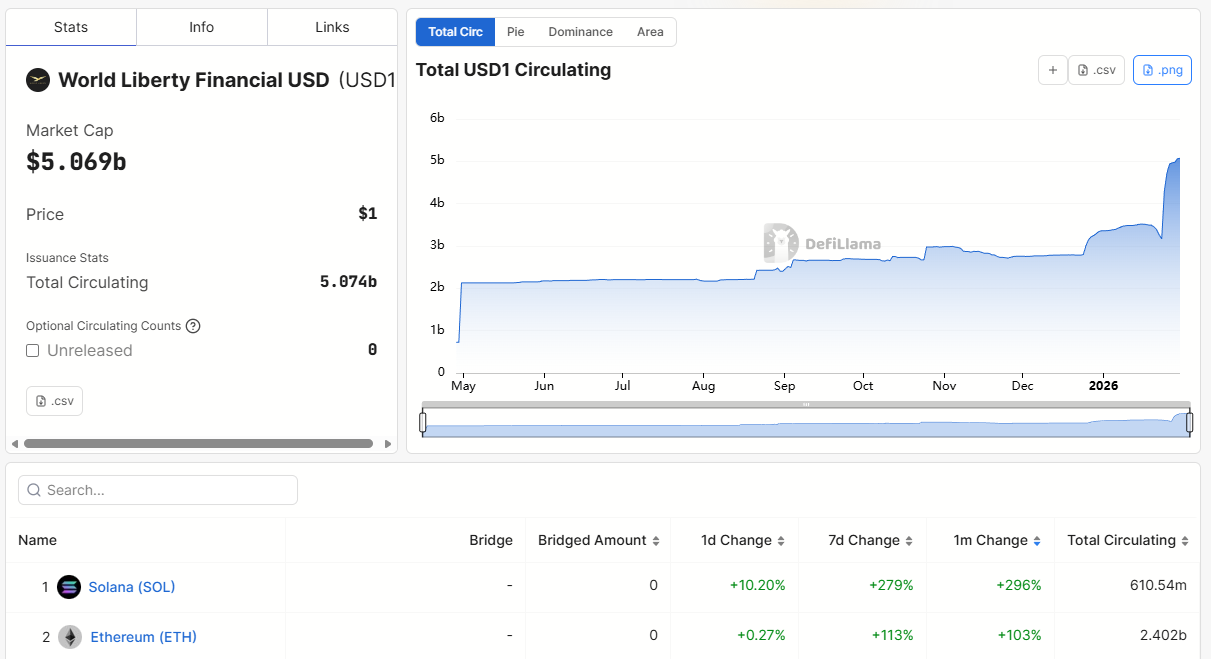Click the Solana logo icon

69,587
